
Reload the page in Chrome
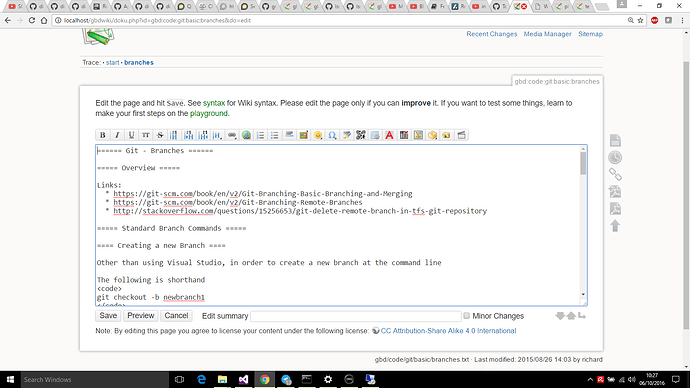[32, 20]
